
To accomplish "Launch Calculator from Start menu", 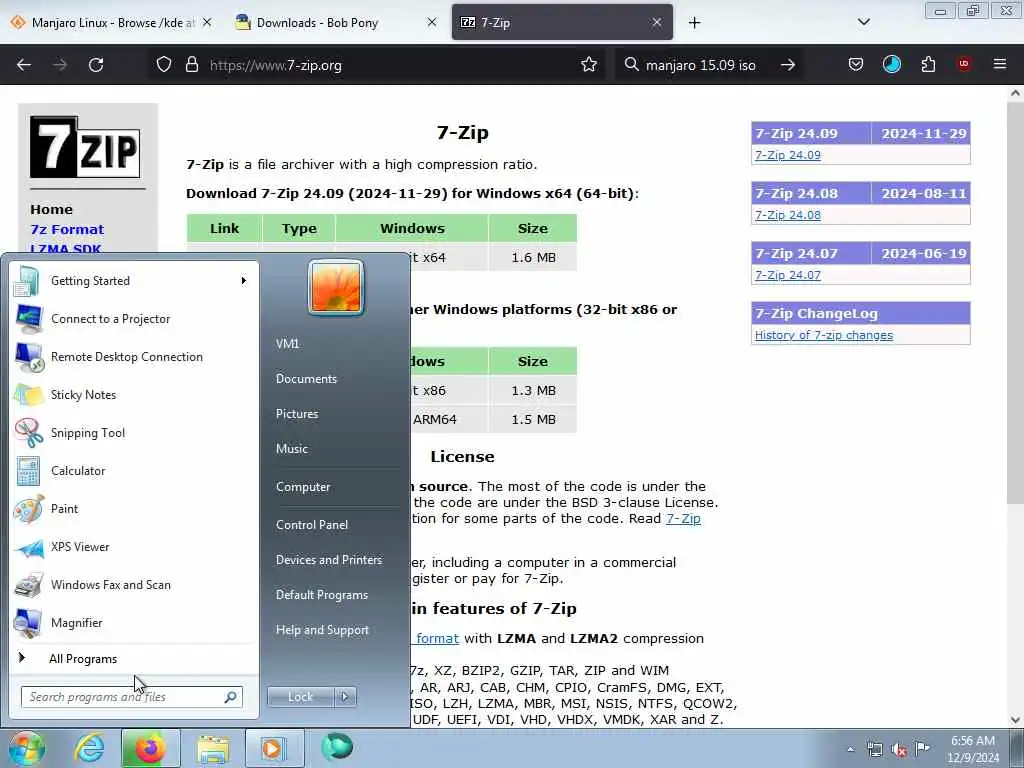I will [x=133, y=471].
